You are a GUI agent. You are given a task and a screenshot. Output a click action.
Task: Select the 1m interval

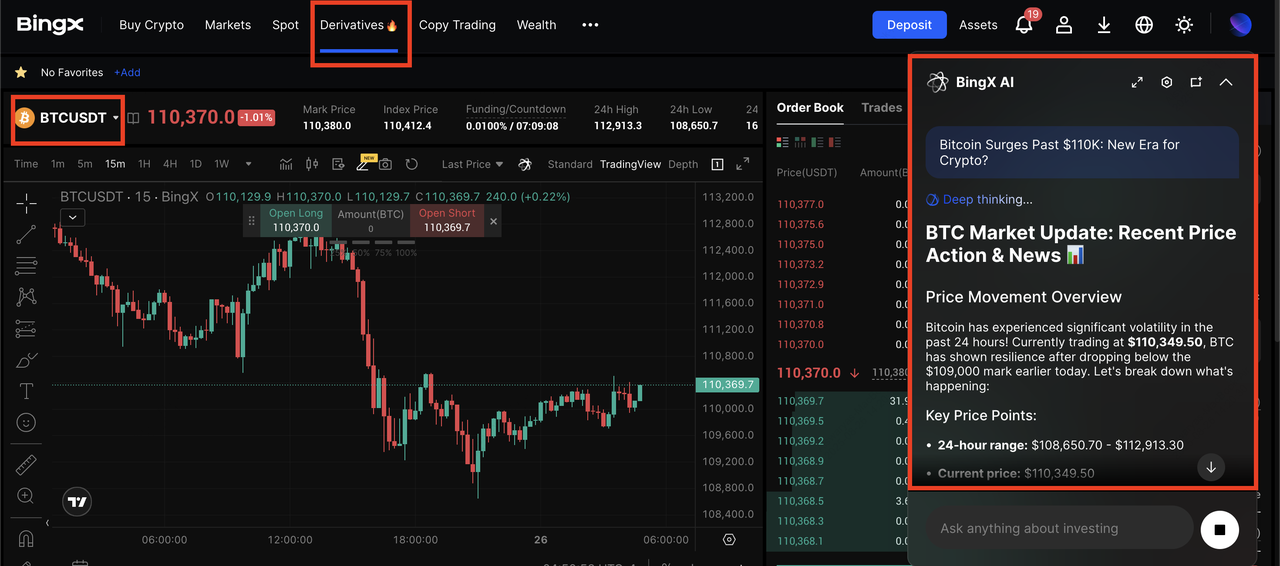pos(58,164)
